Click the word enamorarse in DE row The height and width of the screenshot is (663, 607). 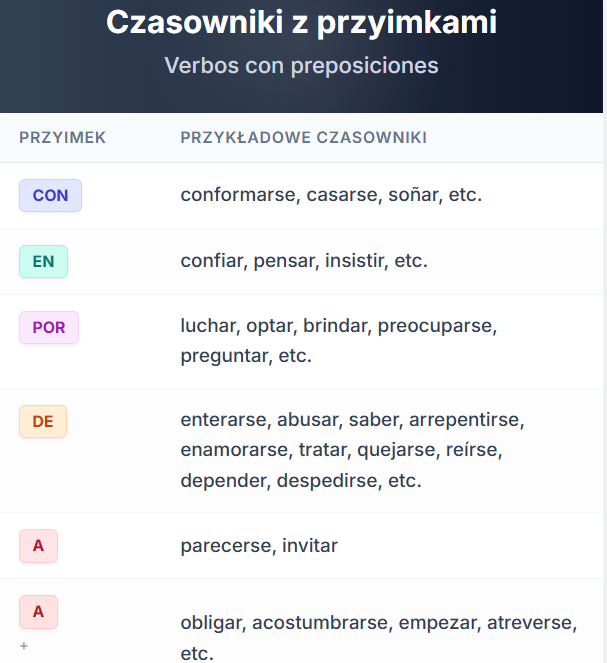[x=236, y=450]
